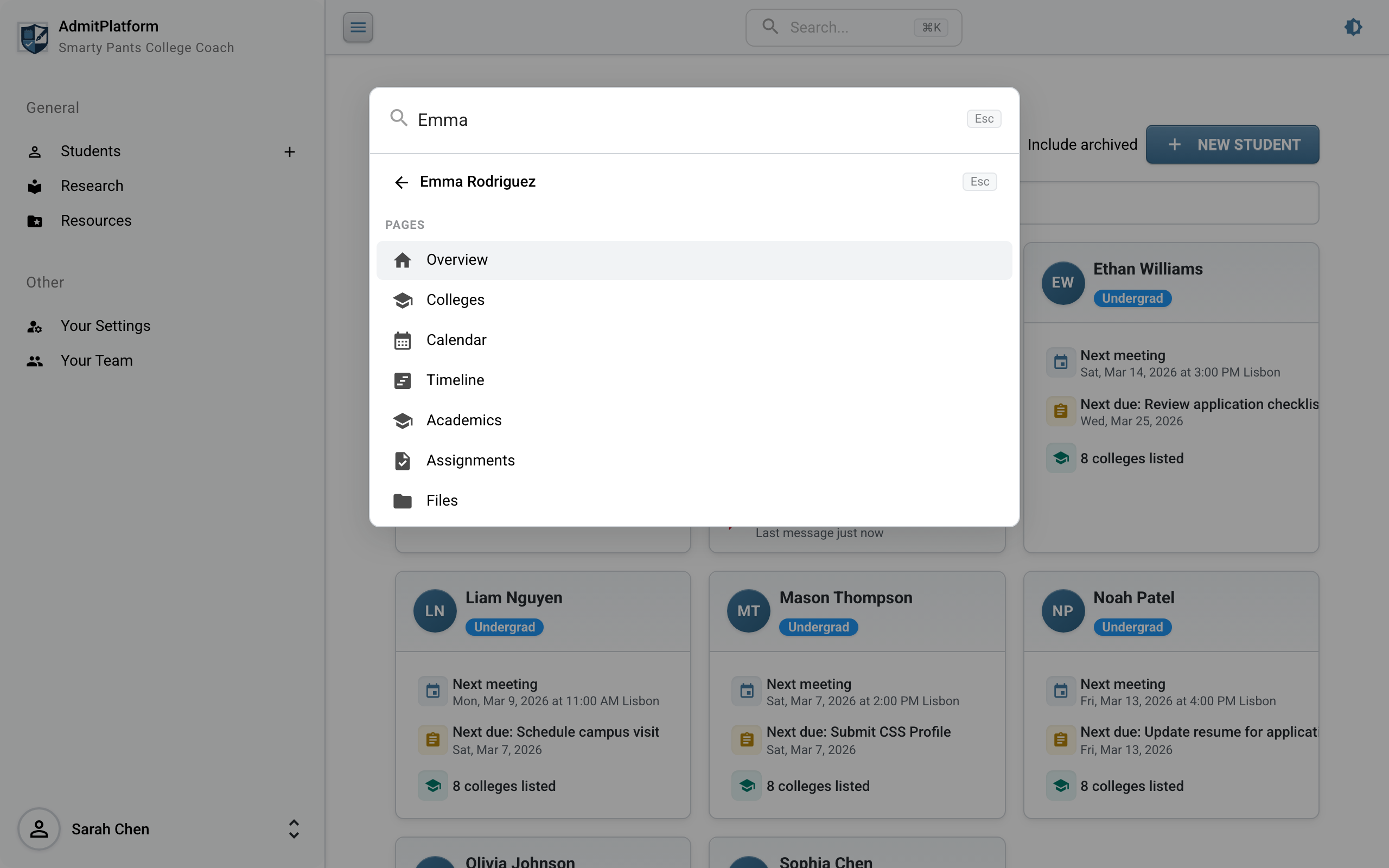The height and width of the screenshot is (868, 1389).
Task: Switch theme using the brightness icon
Action: pyautogui.click(x=1353, y=27)
